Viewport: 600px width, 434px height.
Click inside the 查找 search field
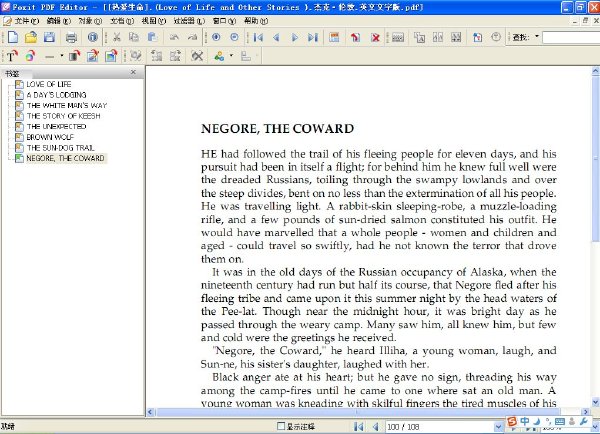click(571, 37)
